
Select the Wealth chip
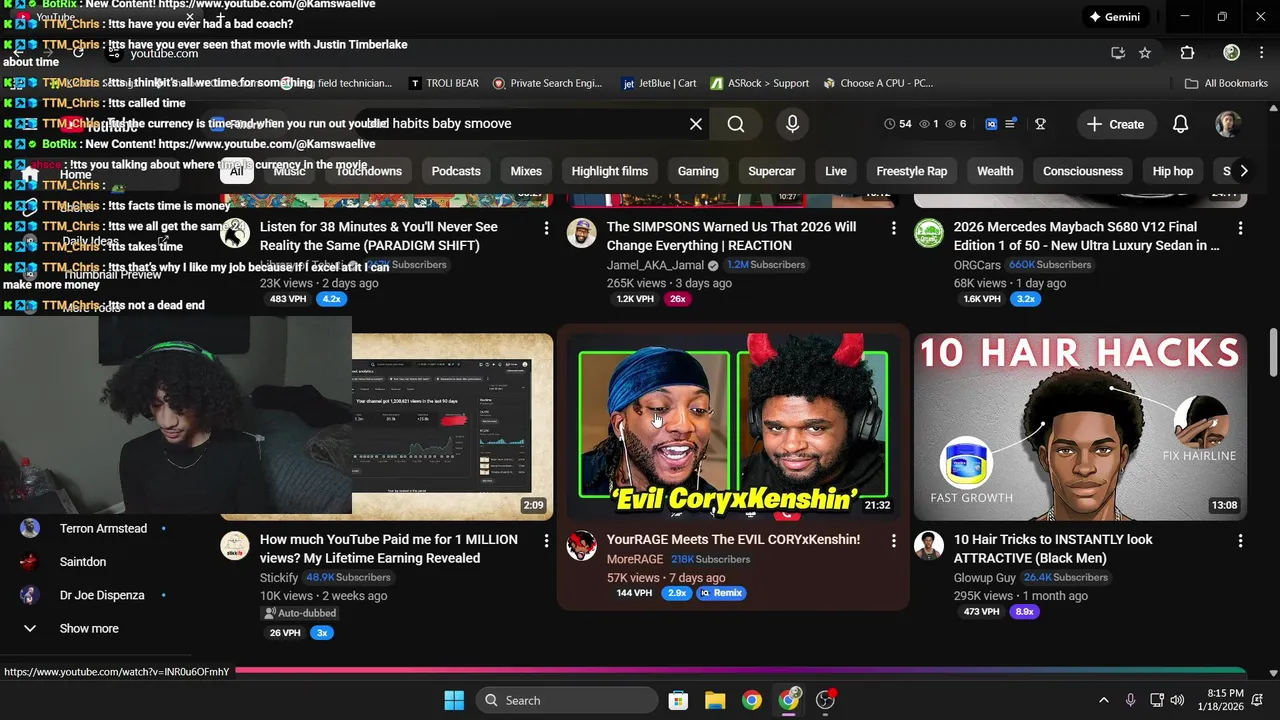click(x=995, y=171)
